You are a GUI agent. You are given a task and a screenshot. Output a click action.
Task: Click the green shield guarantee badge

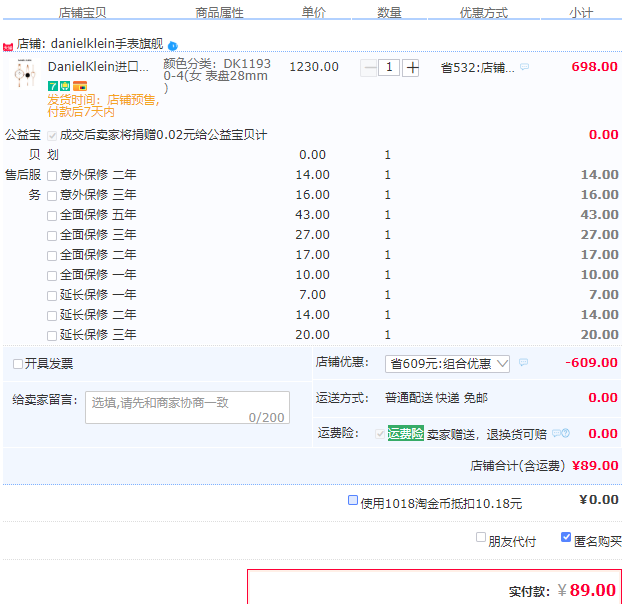(x=65, y=86)
